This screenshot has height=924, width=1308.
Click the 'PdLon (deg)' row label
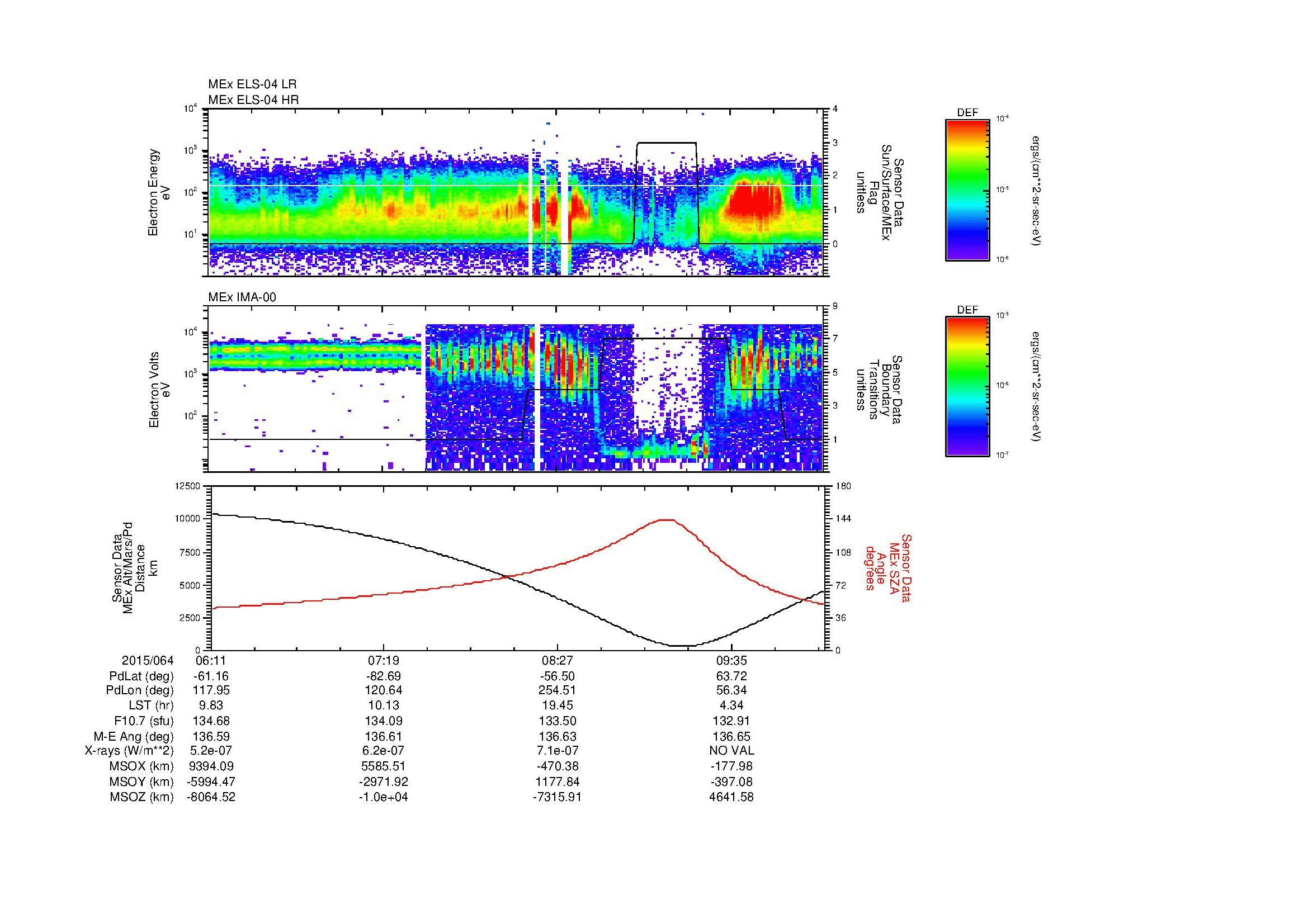tap(140, 690)
